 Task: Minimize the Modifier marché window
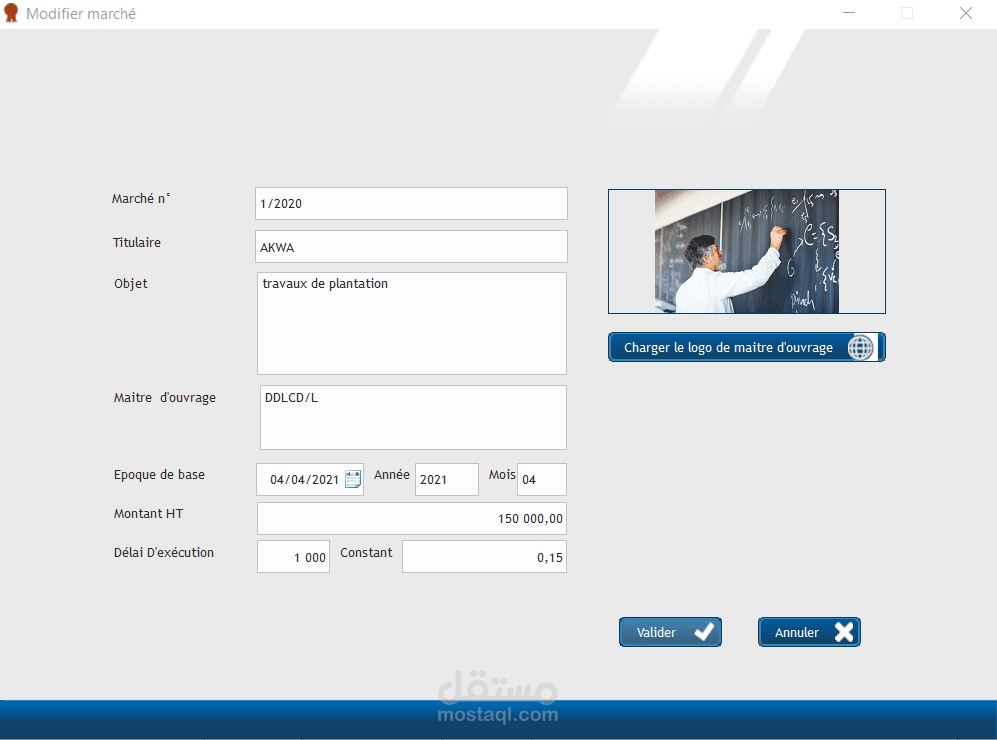tap(849, 13)
